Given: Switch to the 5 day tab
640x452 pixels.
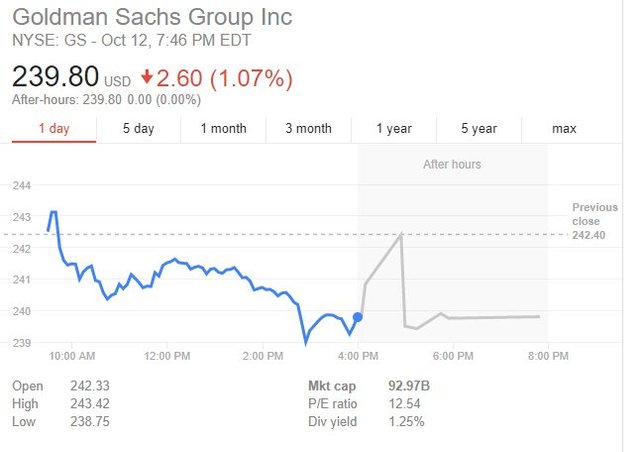Looking at the screenshot, I should (x=138, y=128).
